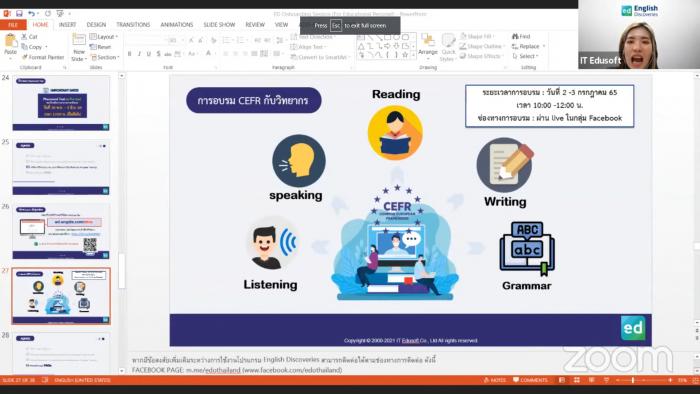Viewport: 700px width, 394px height.
Task: Toggle the Notes pane in status bar
Action: point(495,380)
